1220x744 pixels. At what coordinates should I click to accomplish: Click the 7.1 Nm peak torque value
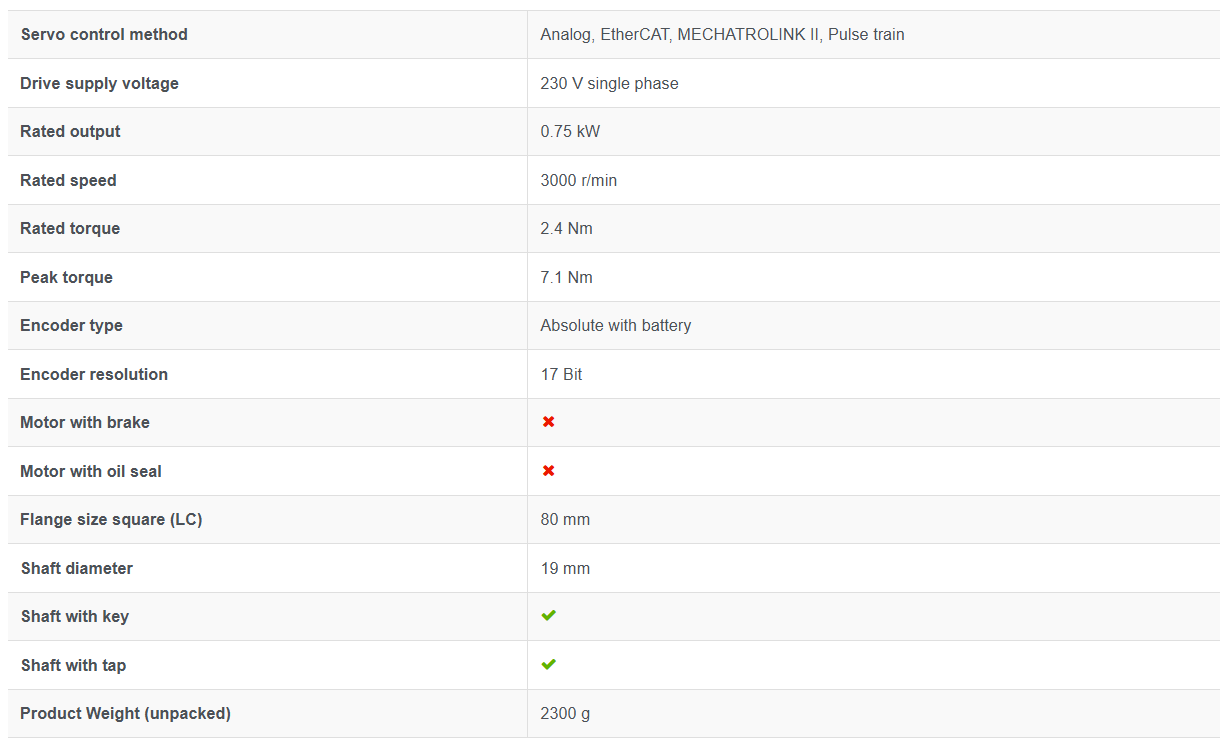pos(566,277)
